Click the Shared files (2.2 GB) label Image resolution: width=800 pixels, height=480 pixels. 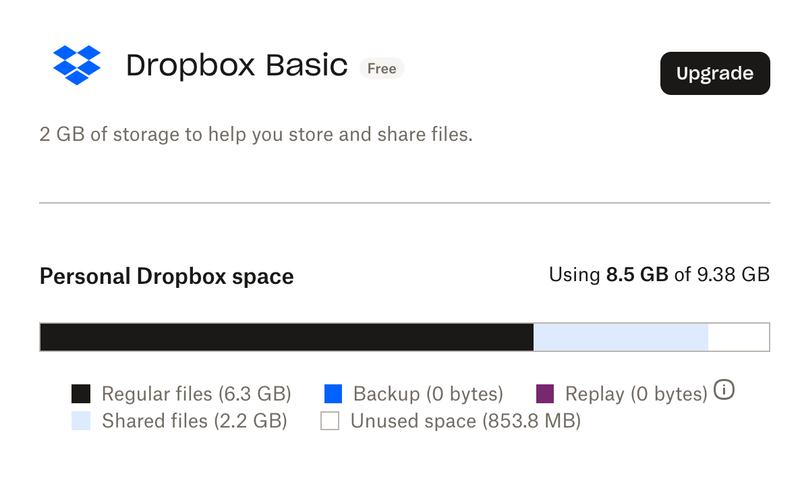[x=194, y=421]
